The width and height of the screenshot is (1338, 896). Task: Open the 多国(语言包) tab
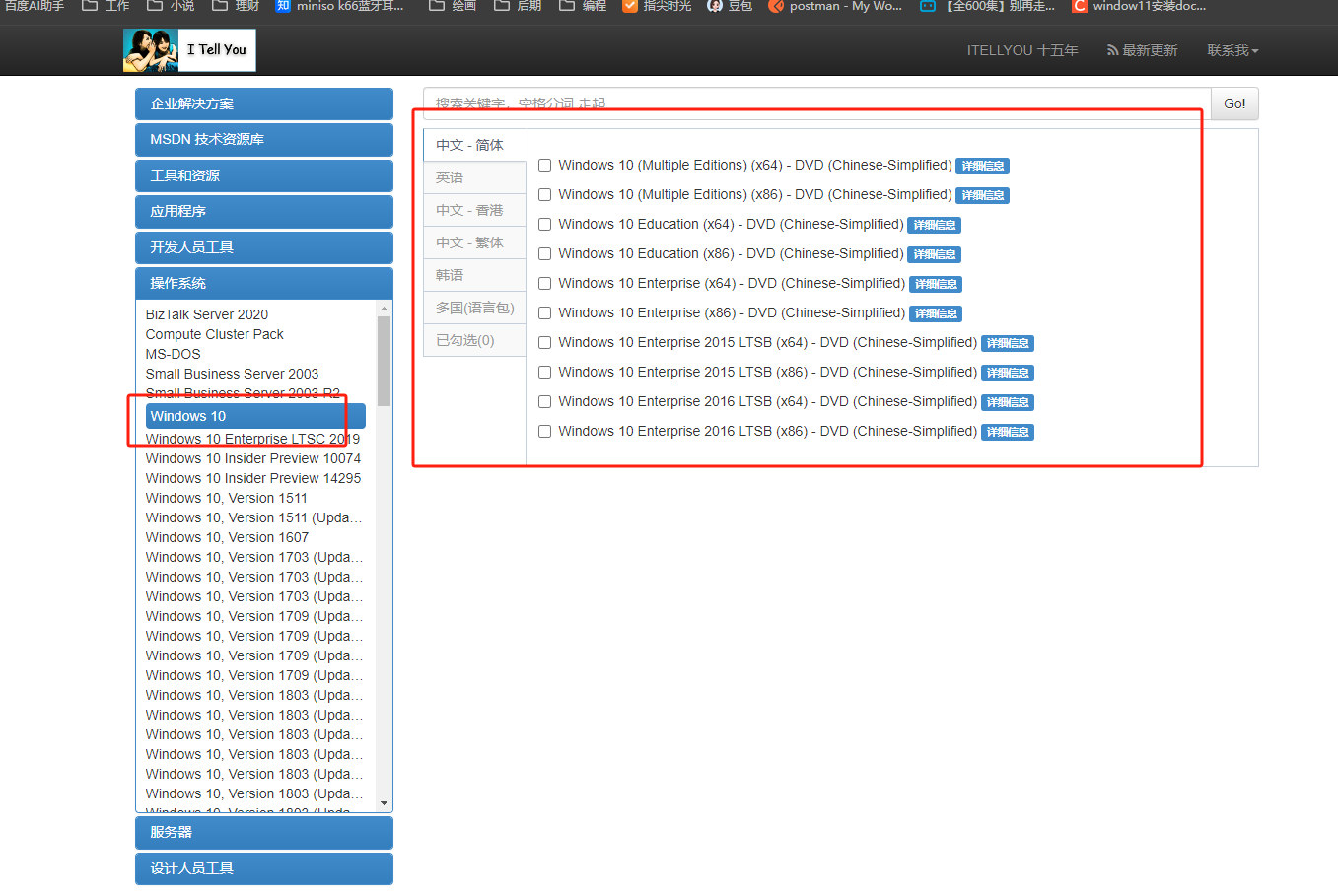(x=474, y=308)
